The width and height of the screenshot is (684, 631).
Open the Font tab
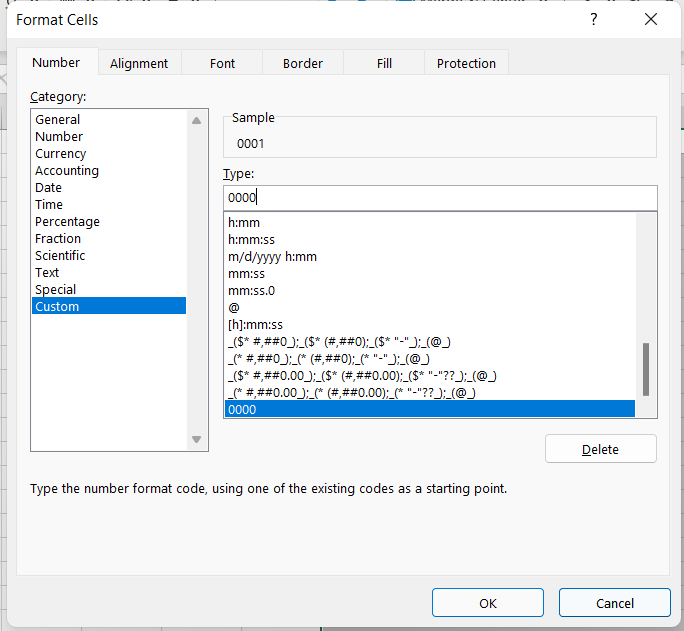click(222, 63)
